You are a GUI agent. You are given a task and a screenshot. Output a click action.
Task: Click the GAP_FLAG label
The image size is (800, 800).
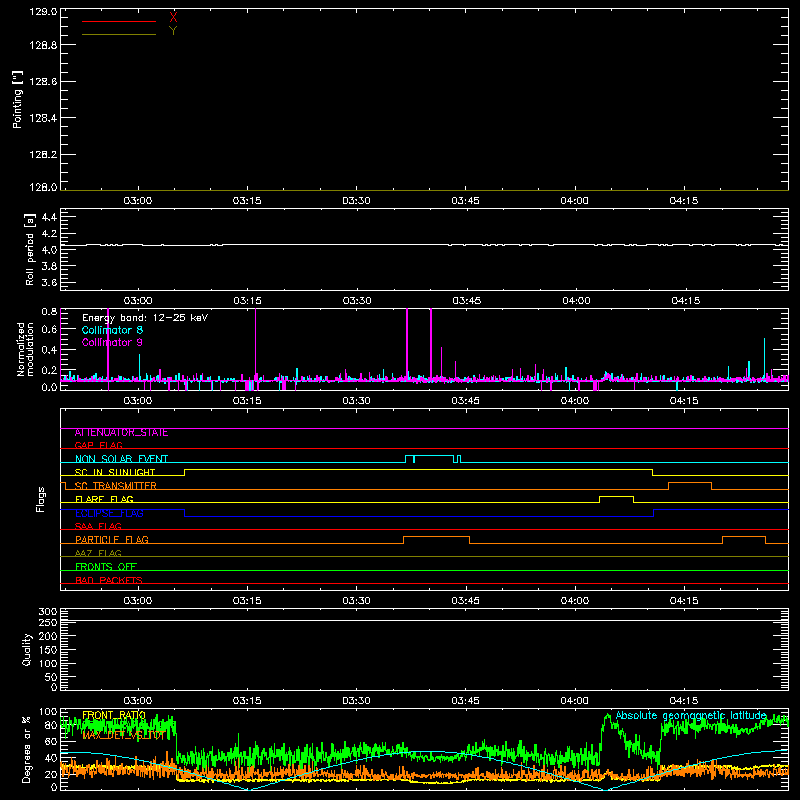click(x=98, y=445)
